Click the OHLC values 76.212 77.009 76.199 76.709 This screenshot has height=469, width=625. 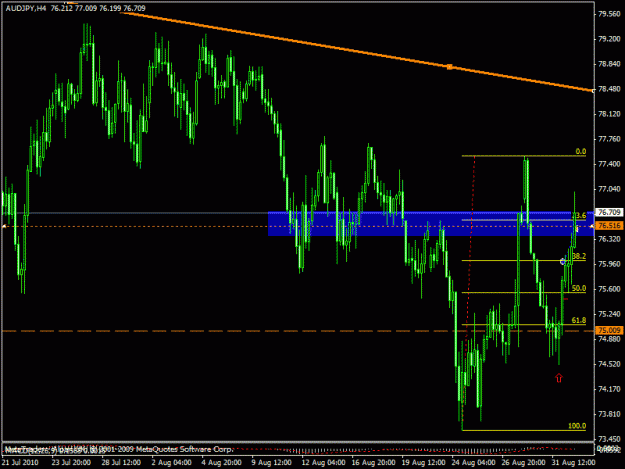coord(98,8)
